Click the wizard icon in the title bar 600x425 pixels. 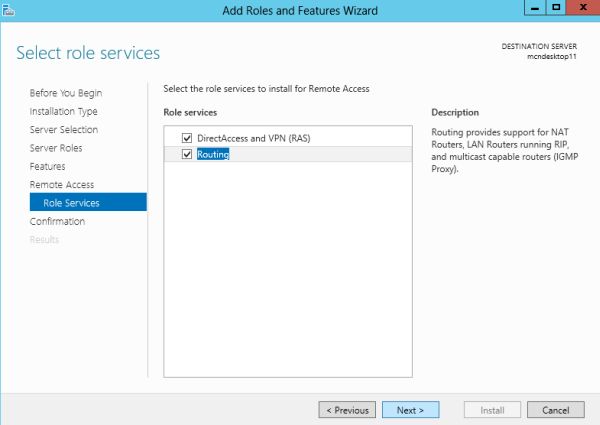[x=7, y=10]
